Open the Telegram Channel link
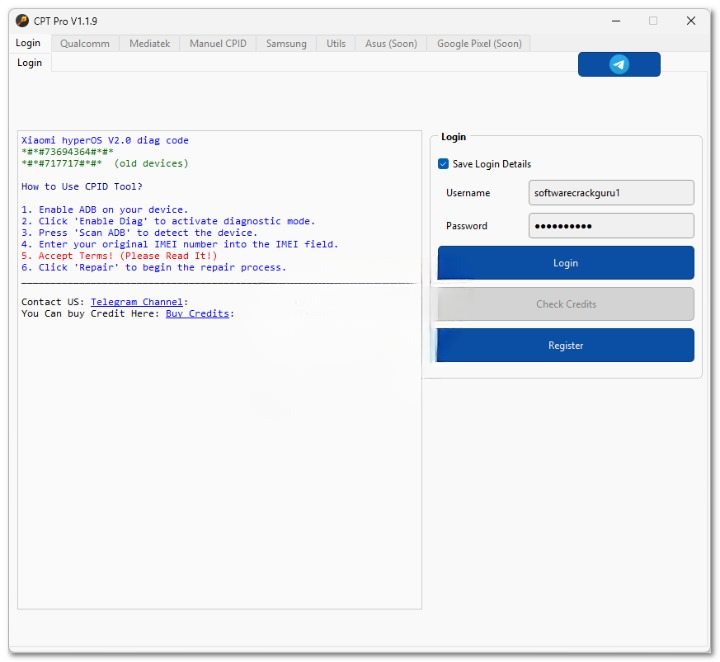The height and width of the screenshot is (662, 720). tap(137, 302)
